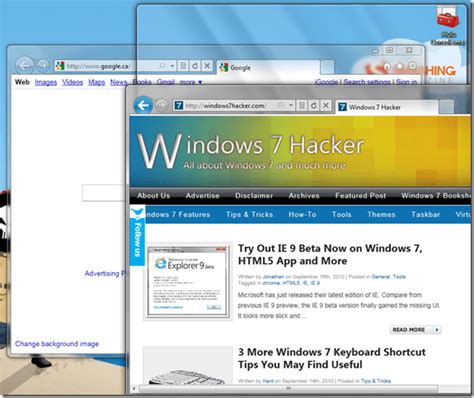Image resolution: width=474 pixels, height=398 pixels.
Task: Toggle Compatibility View in the Google window
Action: coord(183,66)
